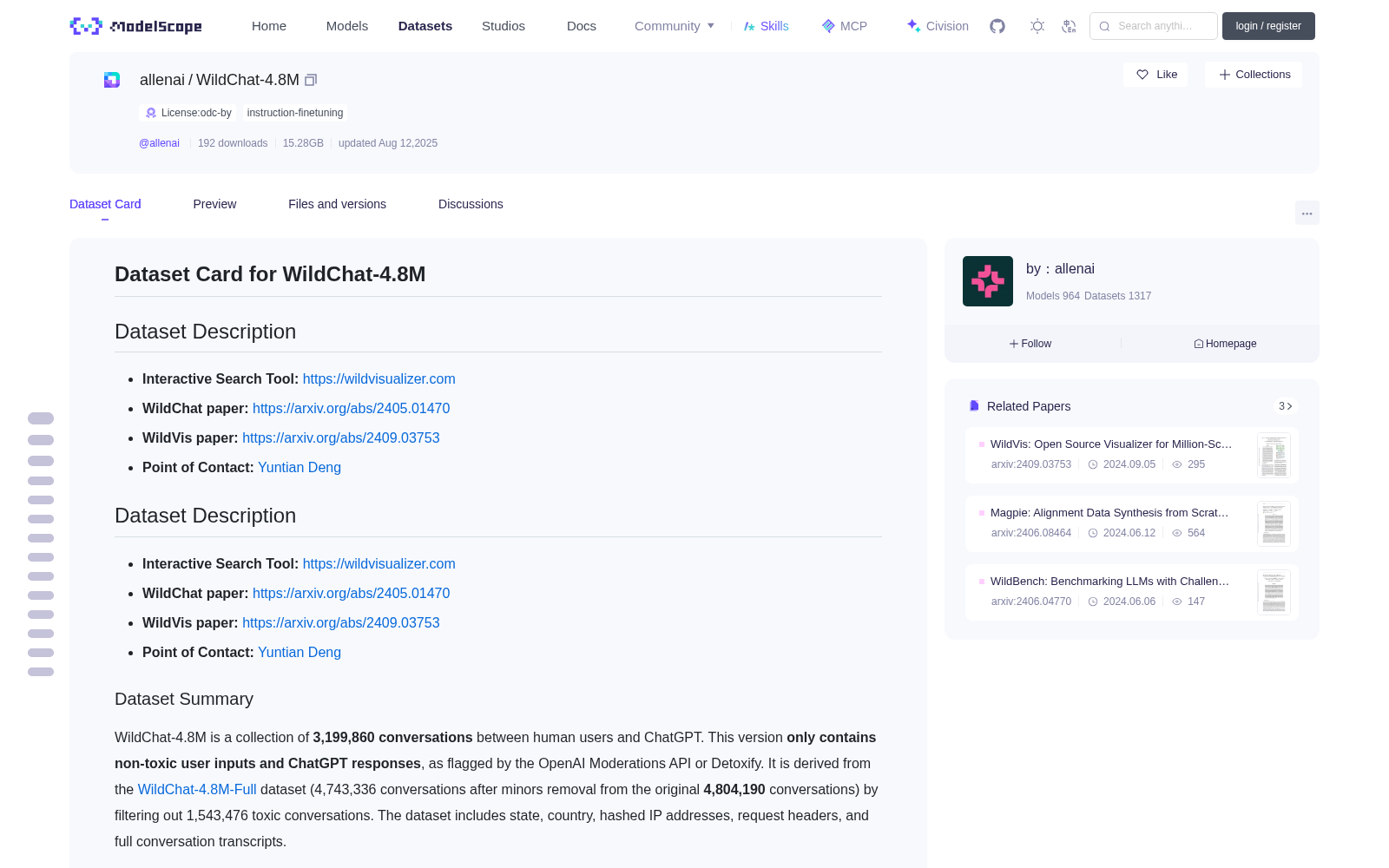Go to Home in navigation
The width and height of the screenshot is (1389, 868).
click(x=269, y=26)
